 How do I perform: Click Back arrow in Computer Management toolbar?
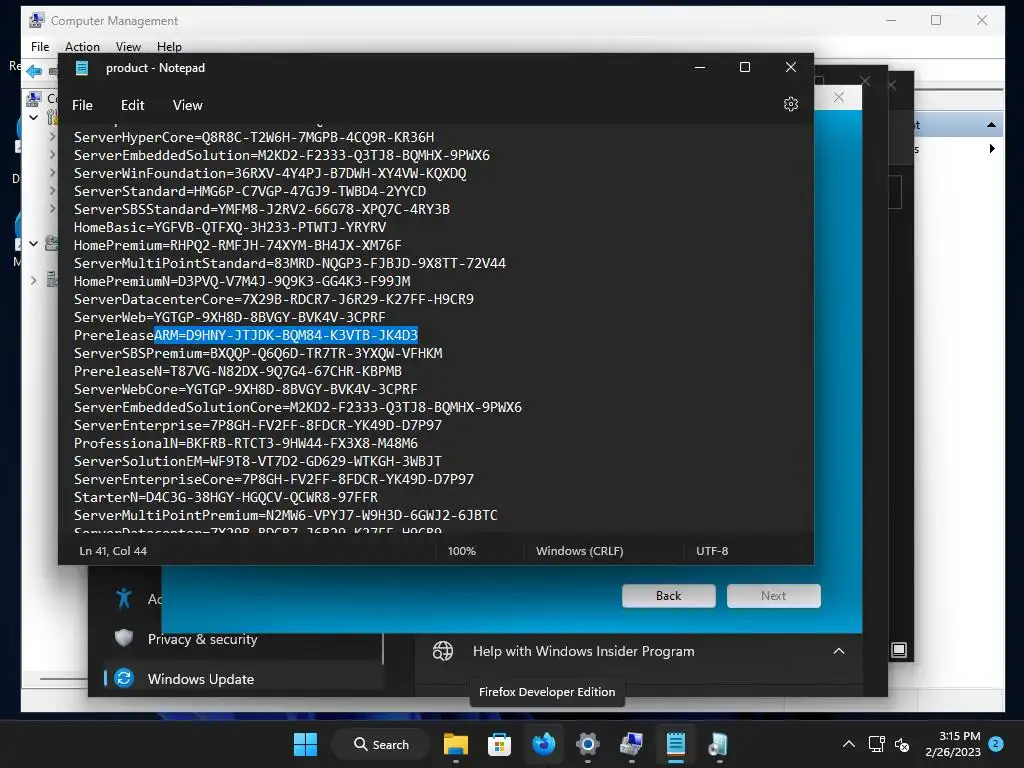35,71
